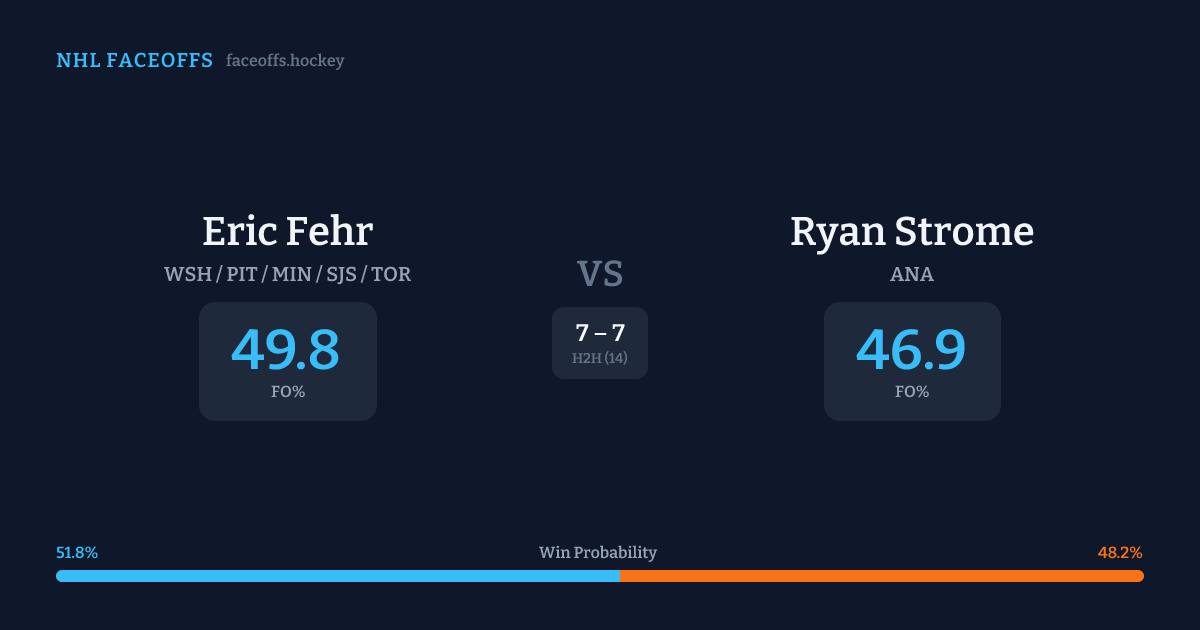The image size is (1200, 630).
Task: Select the Eric Fehr player name
Action: [x=287, y=231]
